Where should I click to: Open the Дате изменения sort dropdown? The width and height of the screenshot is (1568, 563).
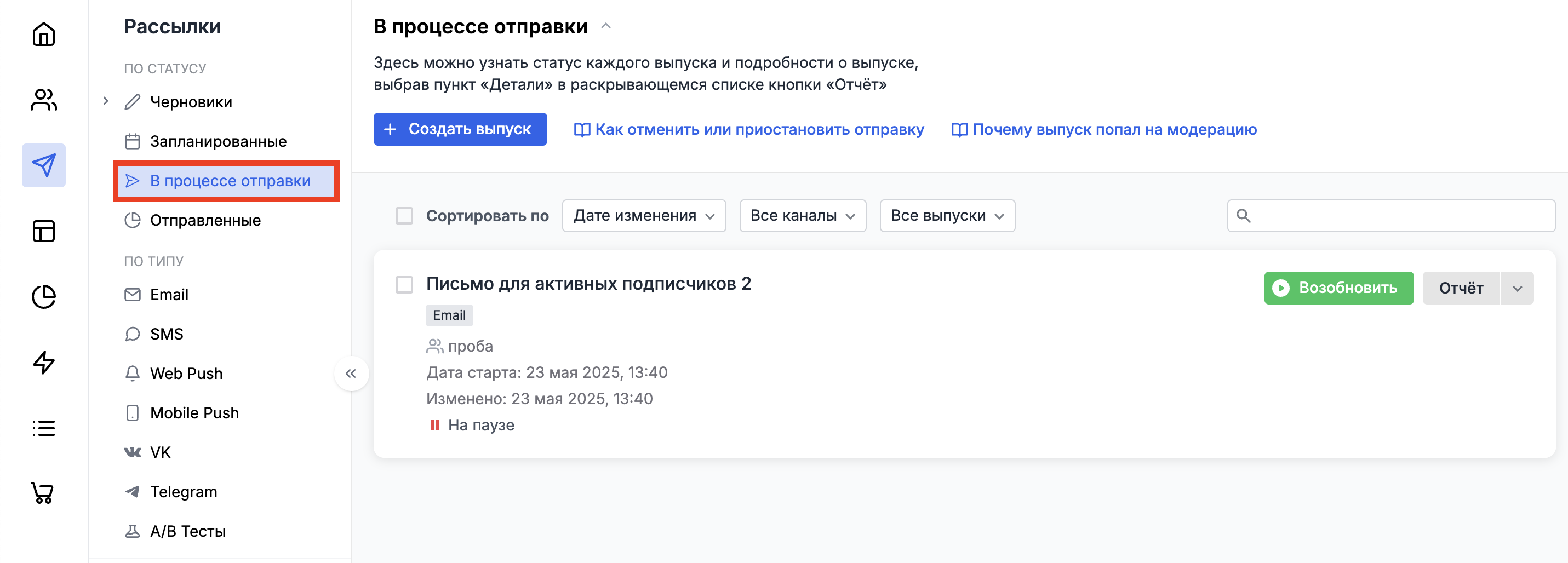[x=643, y=216]
